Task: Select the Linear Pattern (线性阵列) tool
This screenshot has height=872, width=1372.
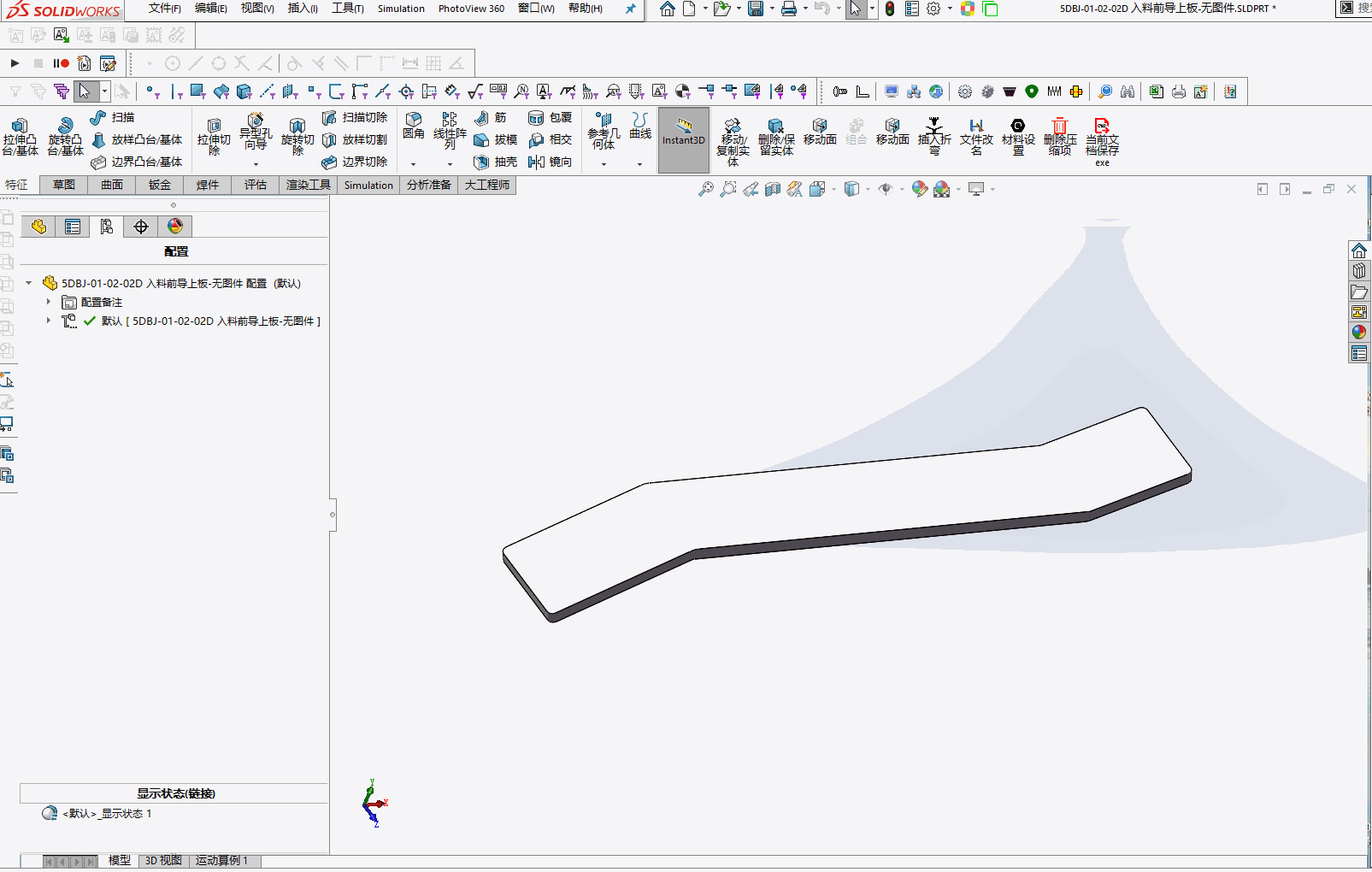Action: [450, 130]
